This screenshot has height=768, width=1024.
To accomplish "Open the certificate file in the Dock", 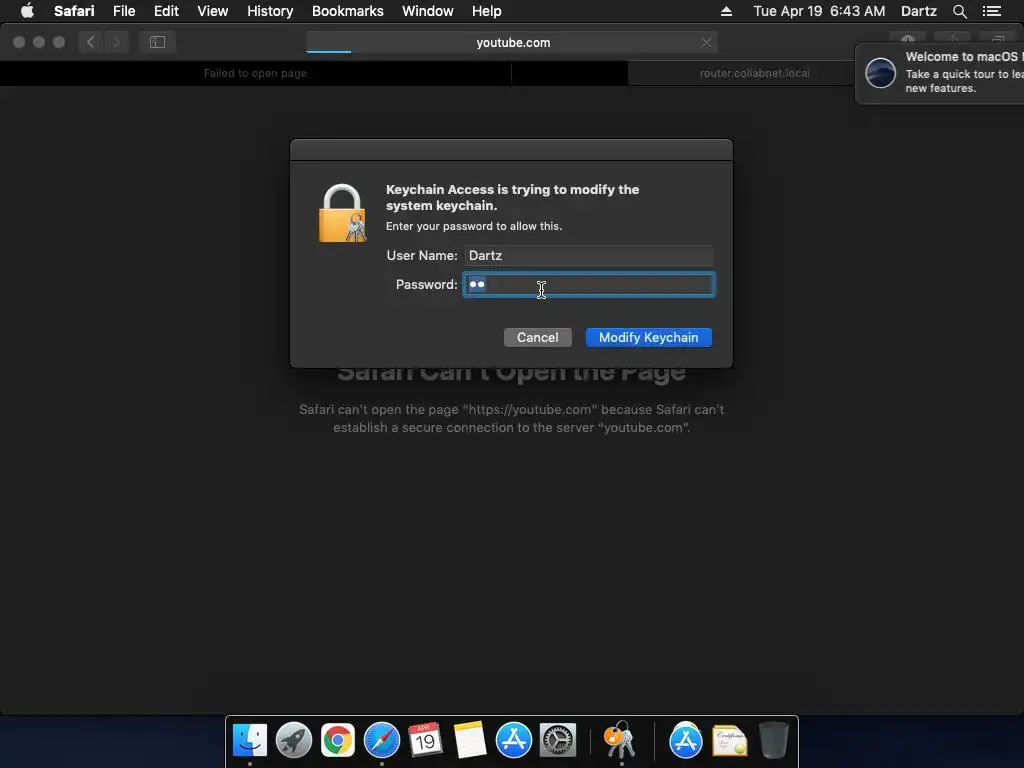I will tap(729, 741).
